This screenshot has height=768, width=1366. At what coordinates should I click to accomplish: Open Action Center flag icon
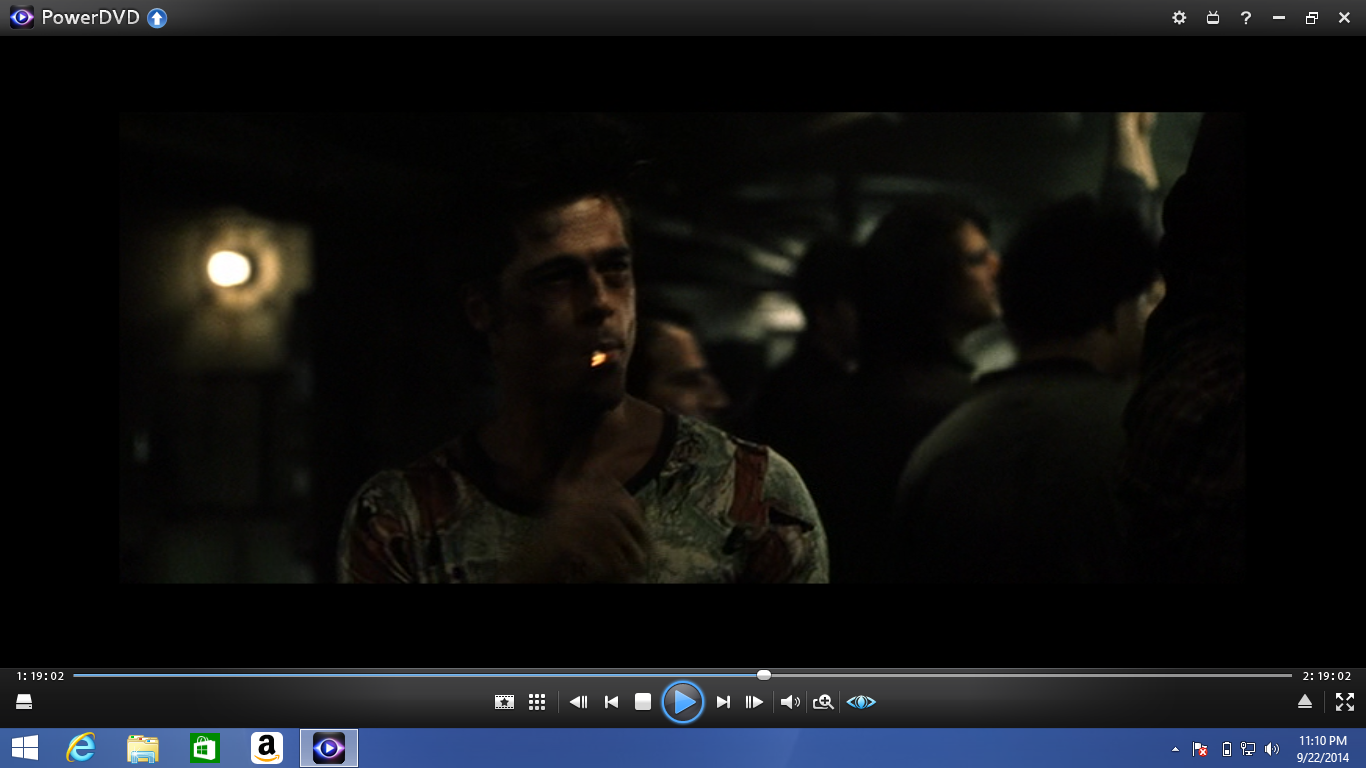(1201, 749)
